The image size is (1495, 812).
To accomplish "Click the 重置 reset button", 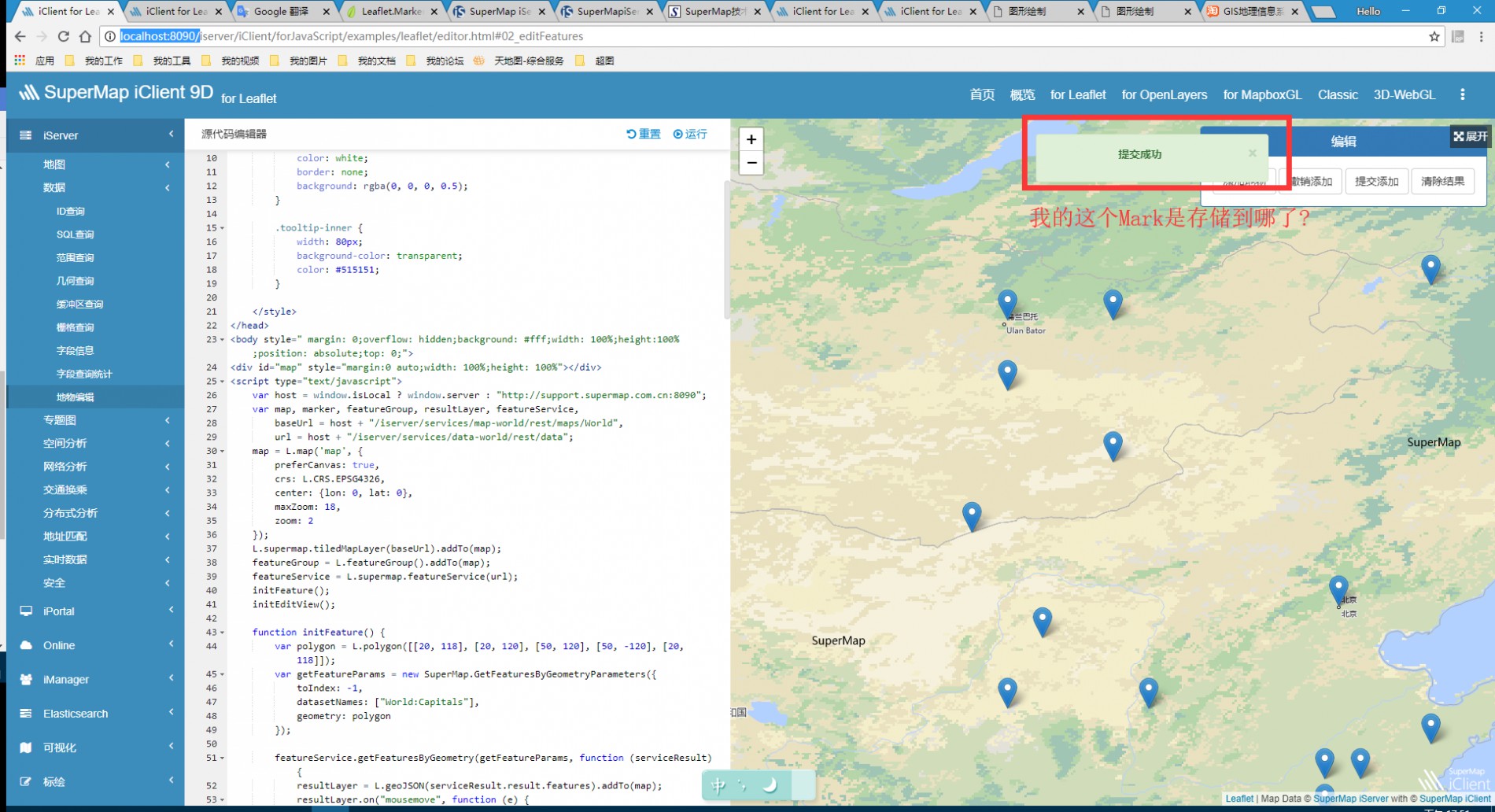I will [x=644, y=134].
